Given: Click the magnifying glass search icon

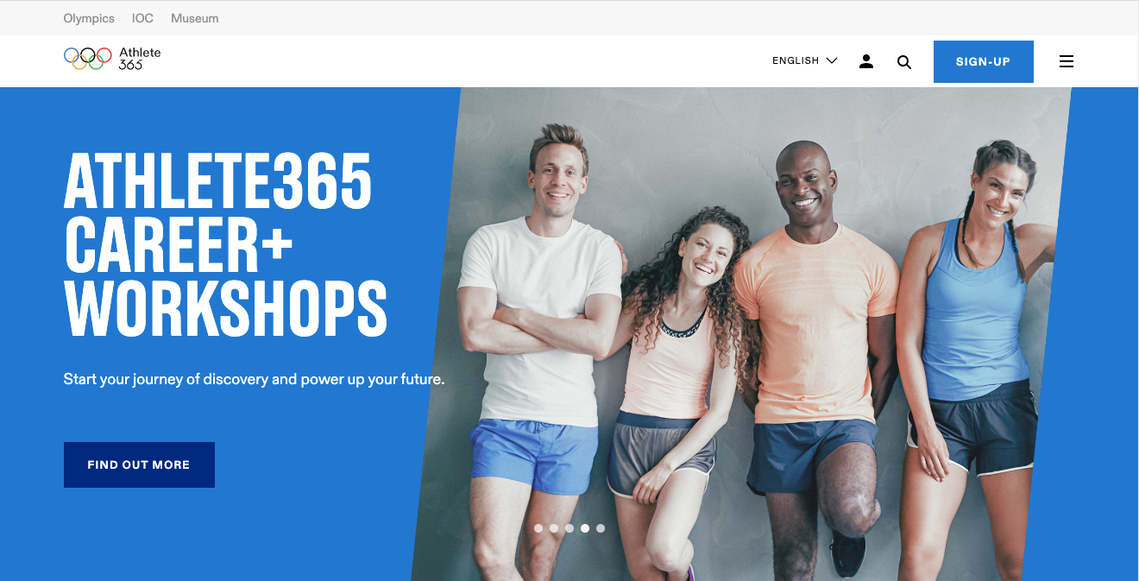Looking at the screenshot, I should [x=904, y=62].
